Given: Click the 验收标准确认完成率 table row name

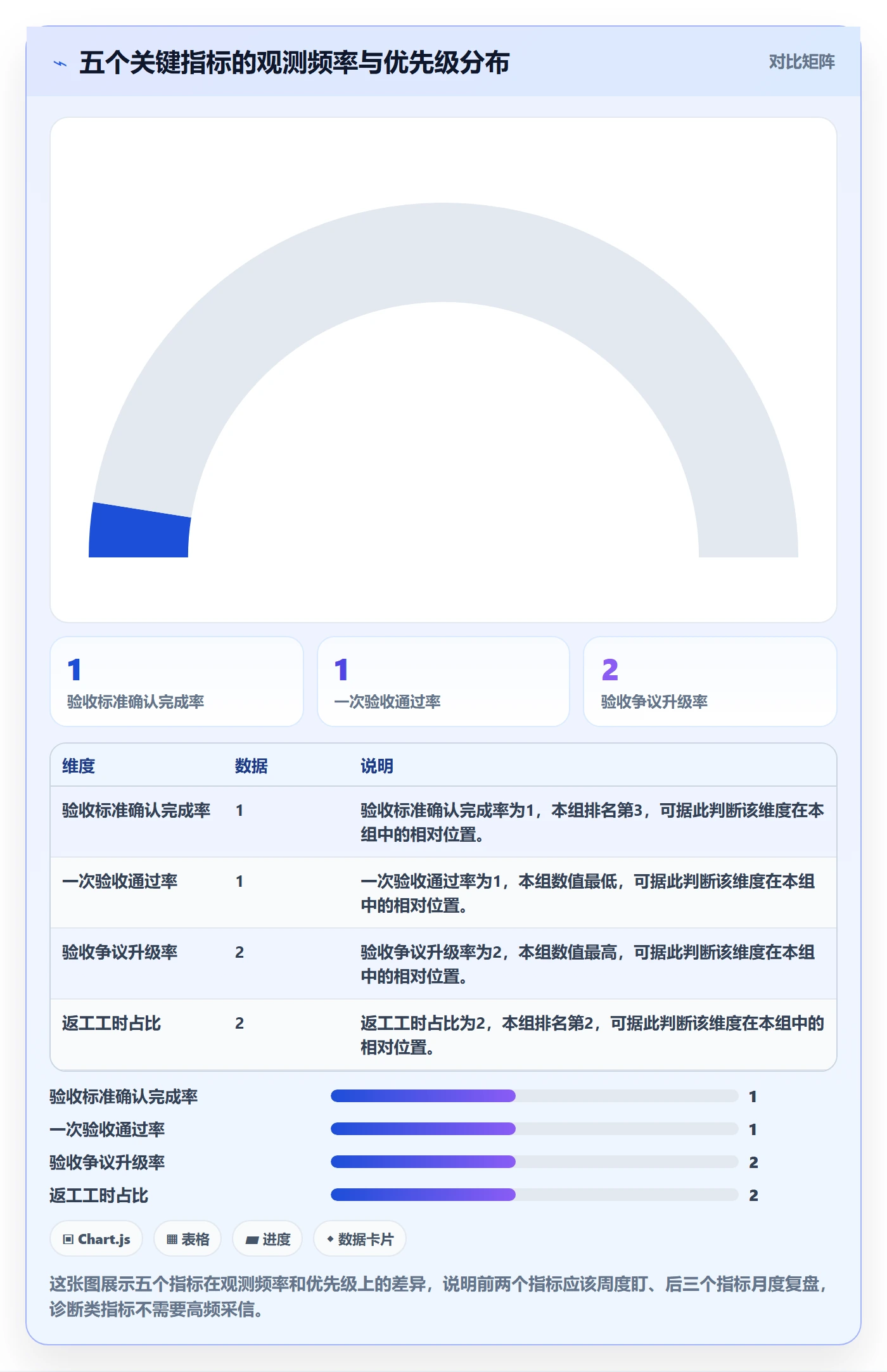Looking at the screenshot, I should coord(136,810).
